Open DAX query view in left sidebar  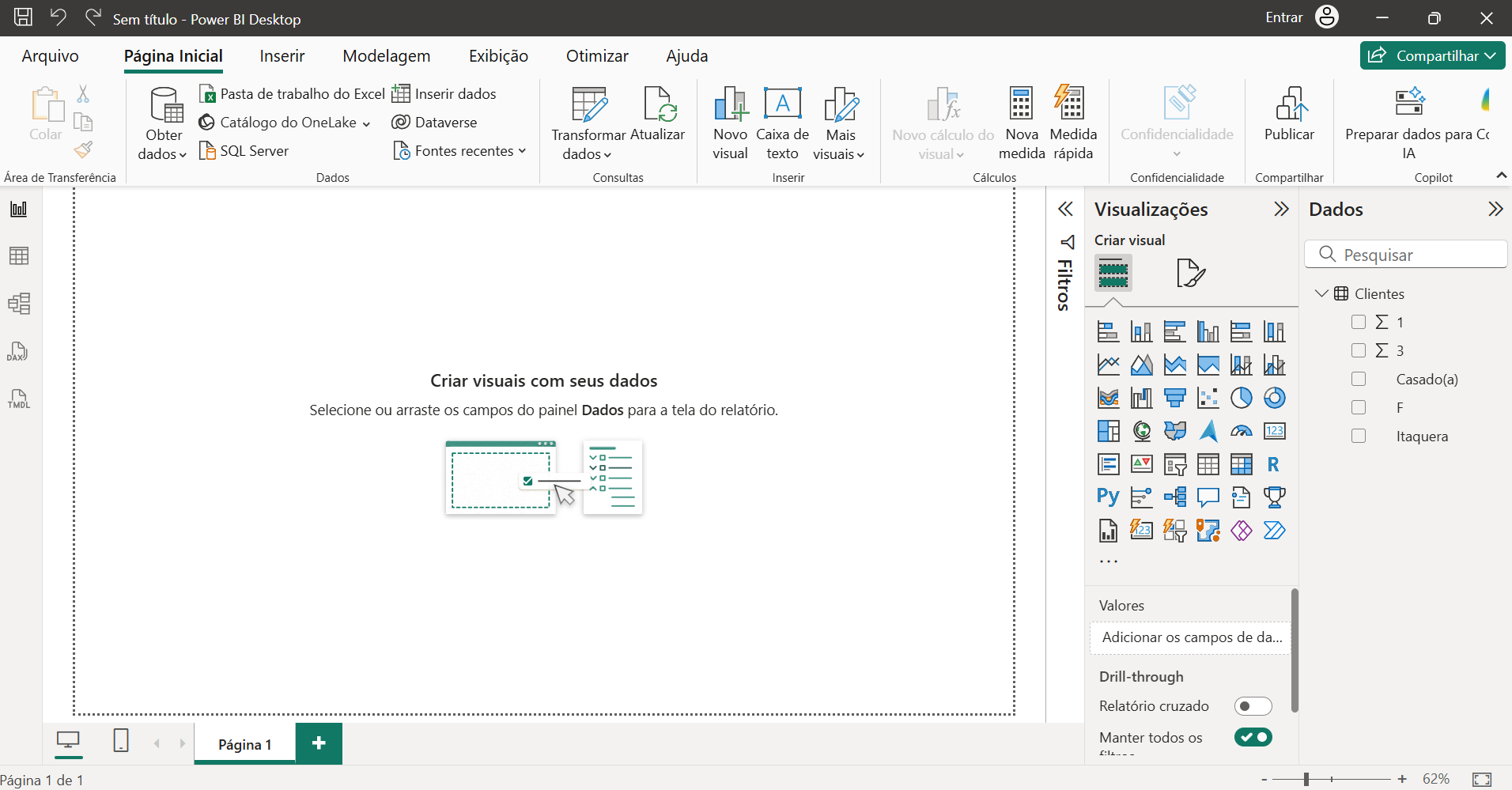[19, 351]
